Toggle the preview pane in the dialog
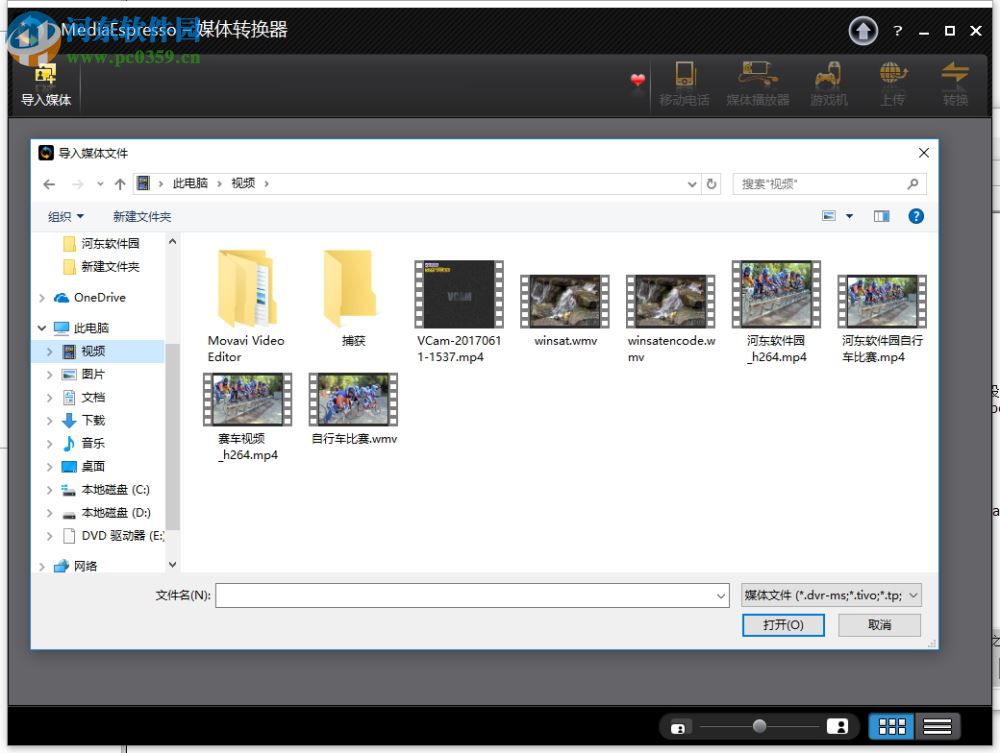This screenshot has height=753, width=1000. coord(881,216)
